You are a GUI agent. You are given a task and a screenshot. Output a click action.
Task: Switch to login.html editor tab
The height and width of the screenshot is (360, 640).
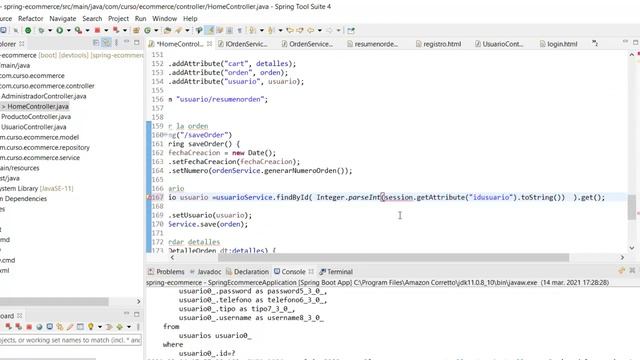pos(559,44)
